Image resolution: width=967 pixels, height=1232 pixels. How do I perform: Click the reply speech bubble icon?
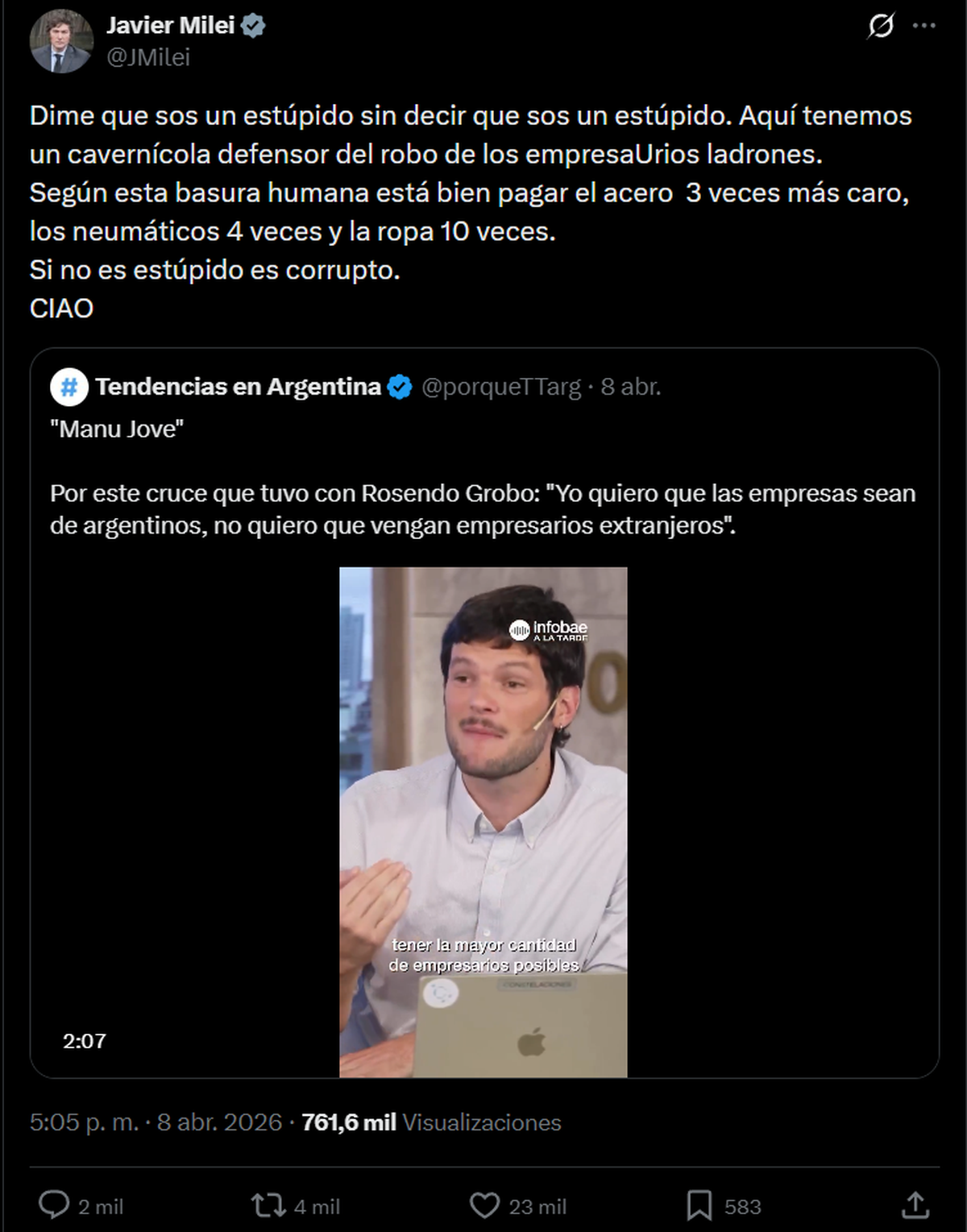point(55,1205)
